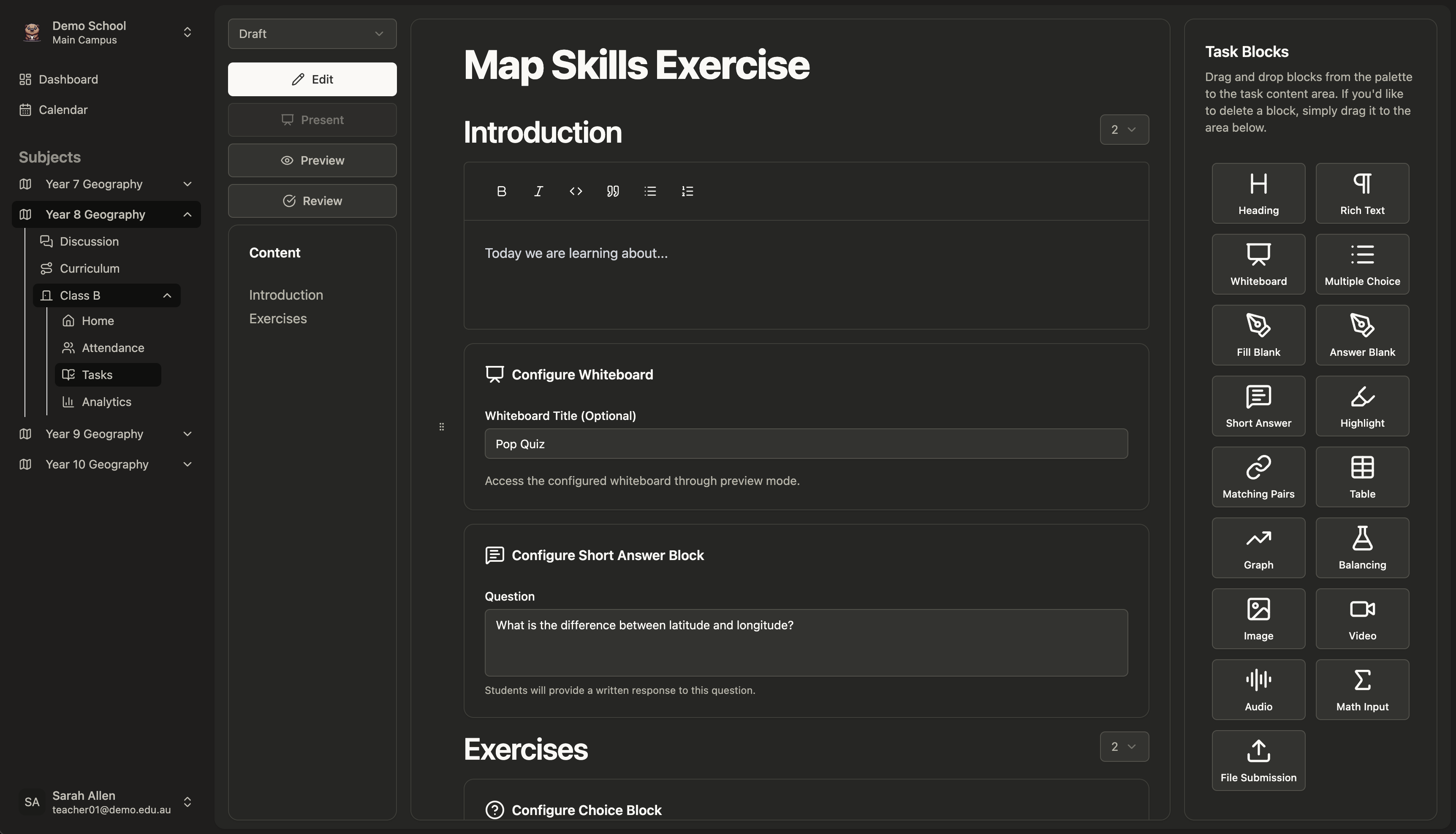1456x834 pixels.
Task: Click inside the Whiteboard Title field
Action: click(806, 443)
